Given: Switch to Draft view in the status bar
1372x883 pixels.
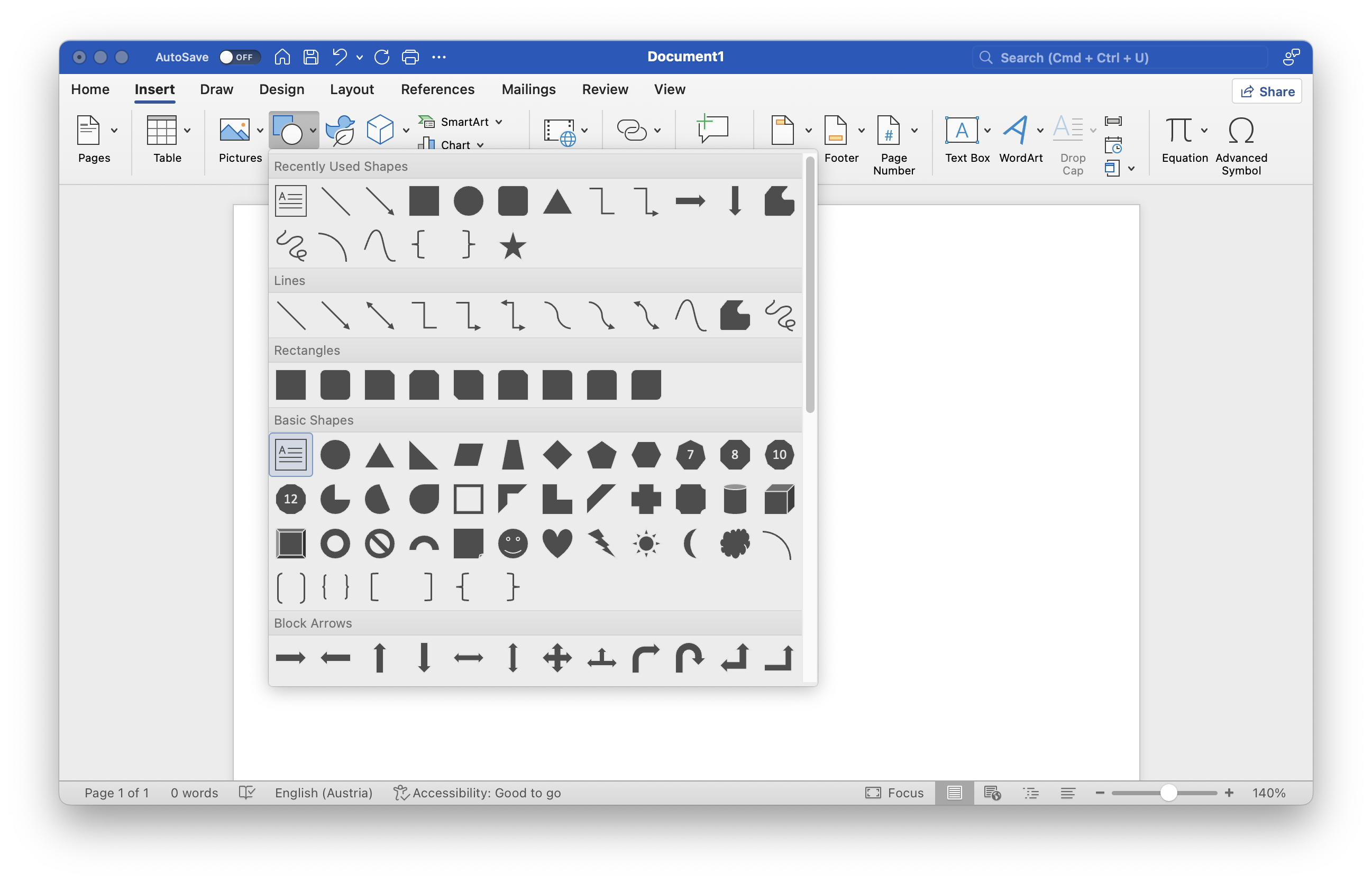Looking at the screenshot, I should tap(1067, 793).
